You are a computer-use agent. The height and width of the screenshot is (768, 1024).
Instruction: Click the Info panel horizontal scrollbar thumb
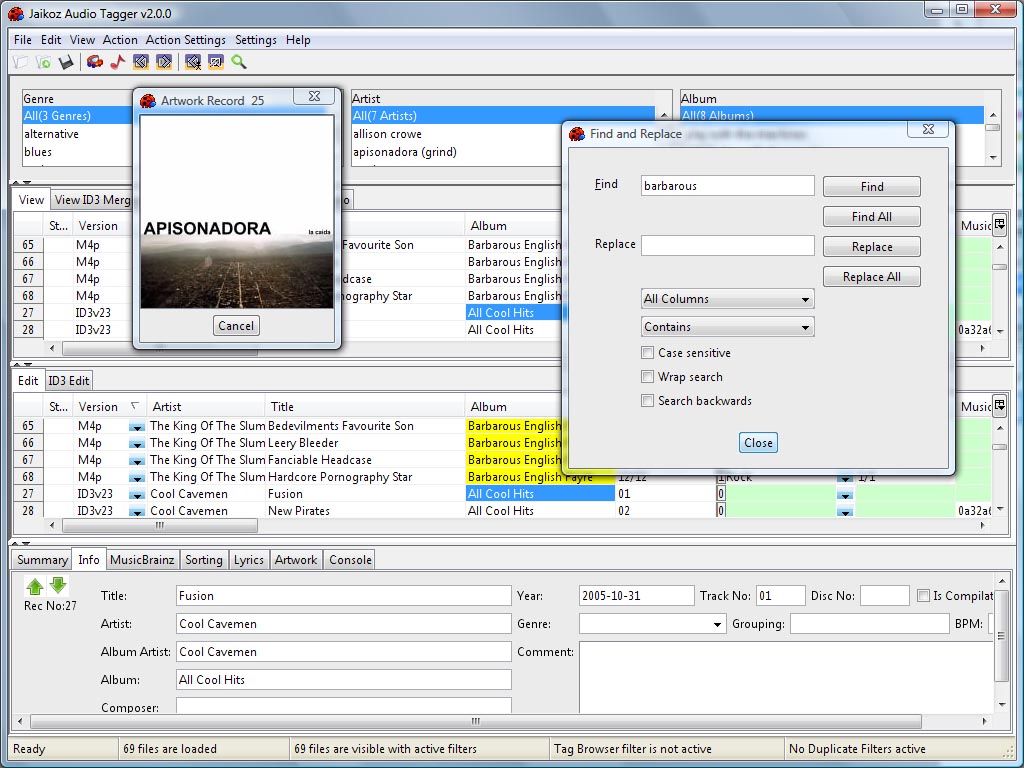click(476, 722)
